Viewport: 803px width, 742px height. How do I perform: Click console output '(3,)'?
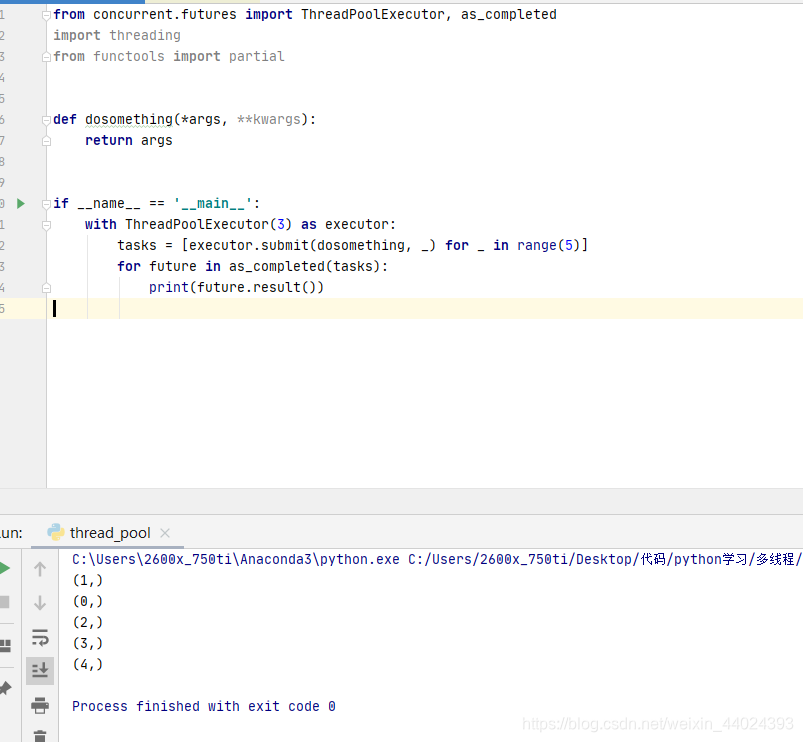(88, 643)
